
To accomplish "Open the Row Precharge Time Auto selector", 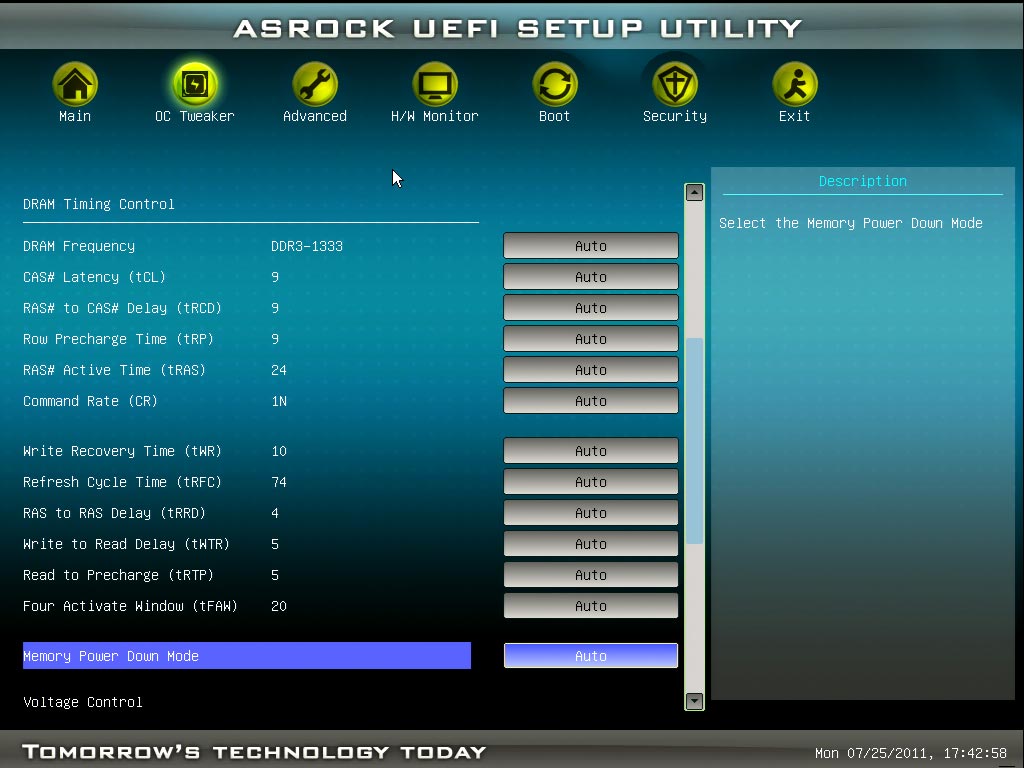I will tap(591, 339).
